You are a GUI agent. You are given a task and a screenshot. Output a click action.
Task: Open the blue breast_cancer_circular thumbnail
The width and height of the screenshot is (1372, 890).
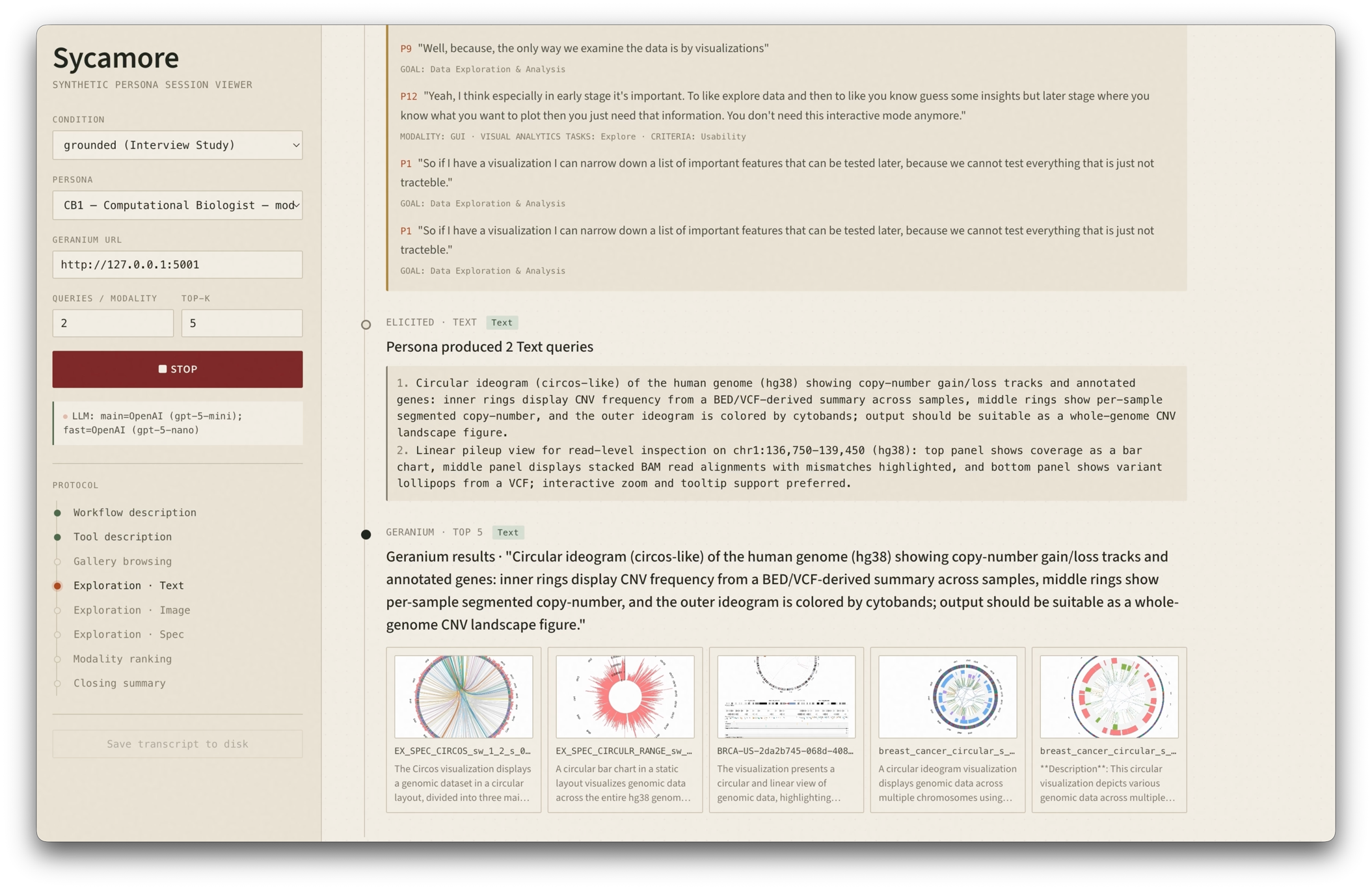[x=947, y=697]
